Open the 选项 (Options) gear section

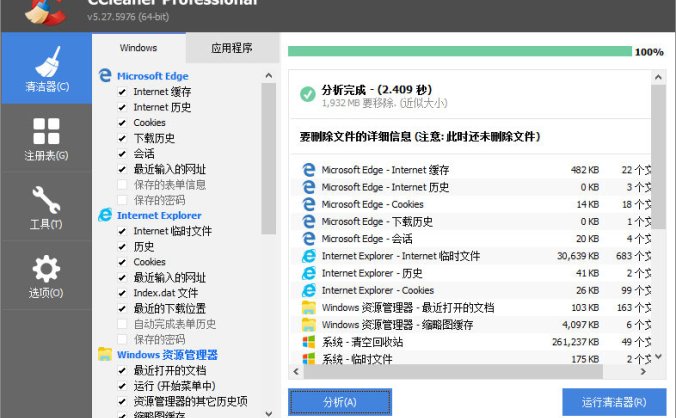tap(46, 275)
